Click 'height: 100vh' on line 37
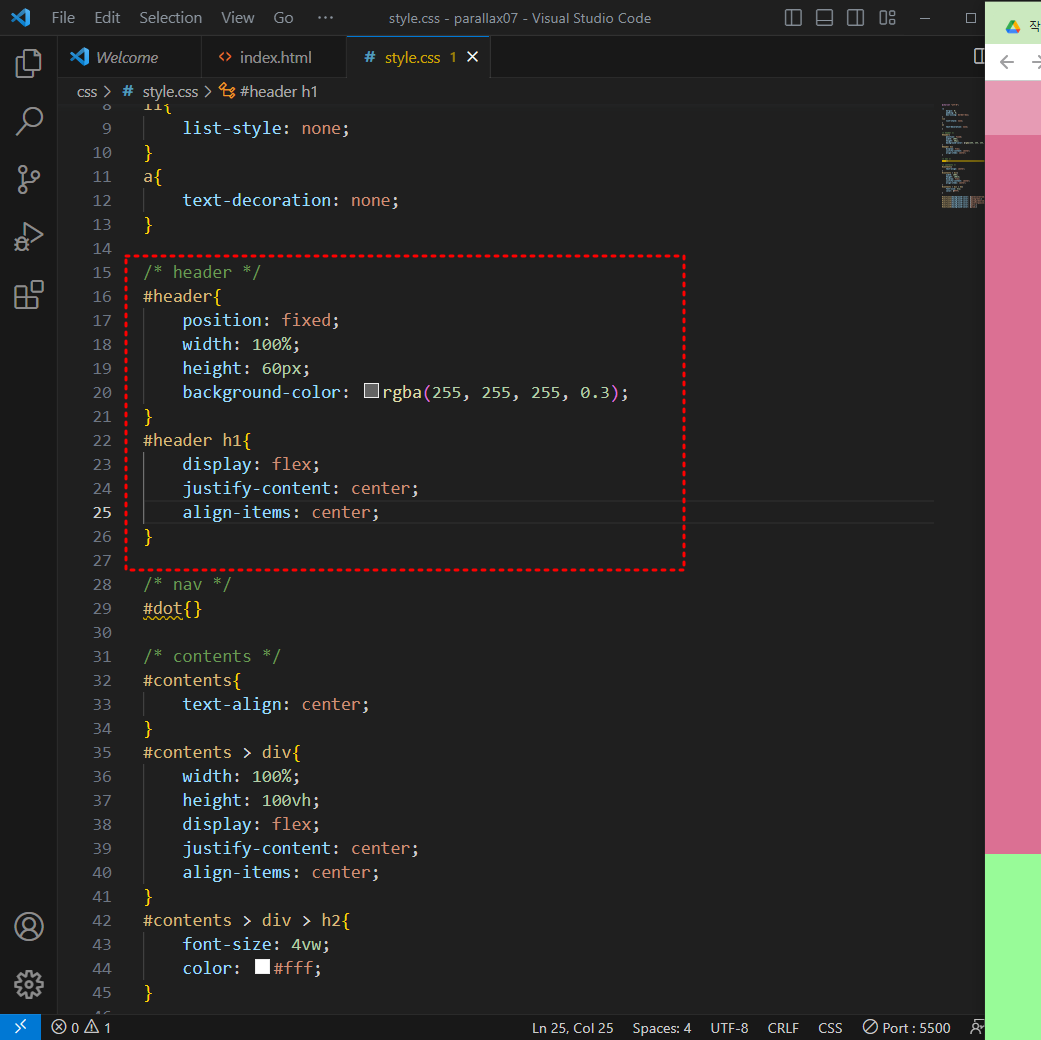 [x=246, y=800]
